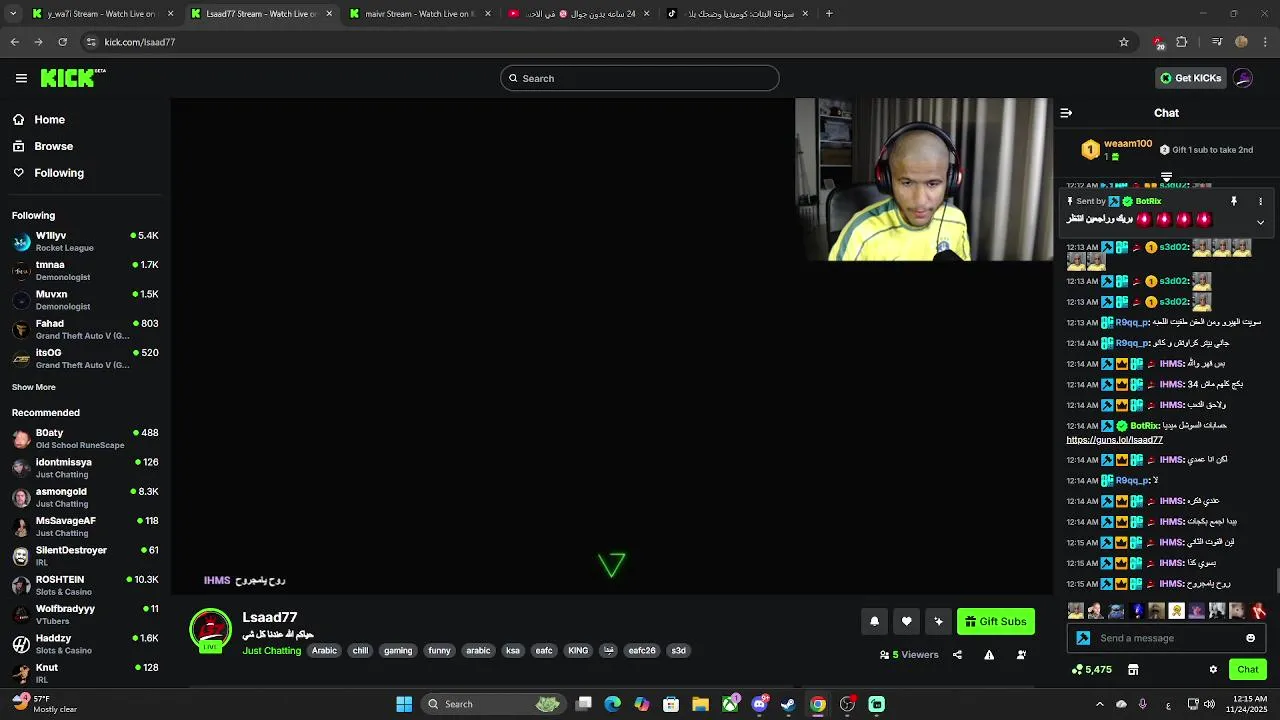The height and width of the screenshot is (720, 1280).
Task: Collapse the chat panel arrow icon
Action: click(1066, 113)
